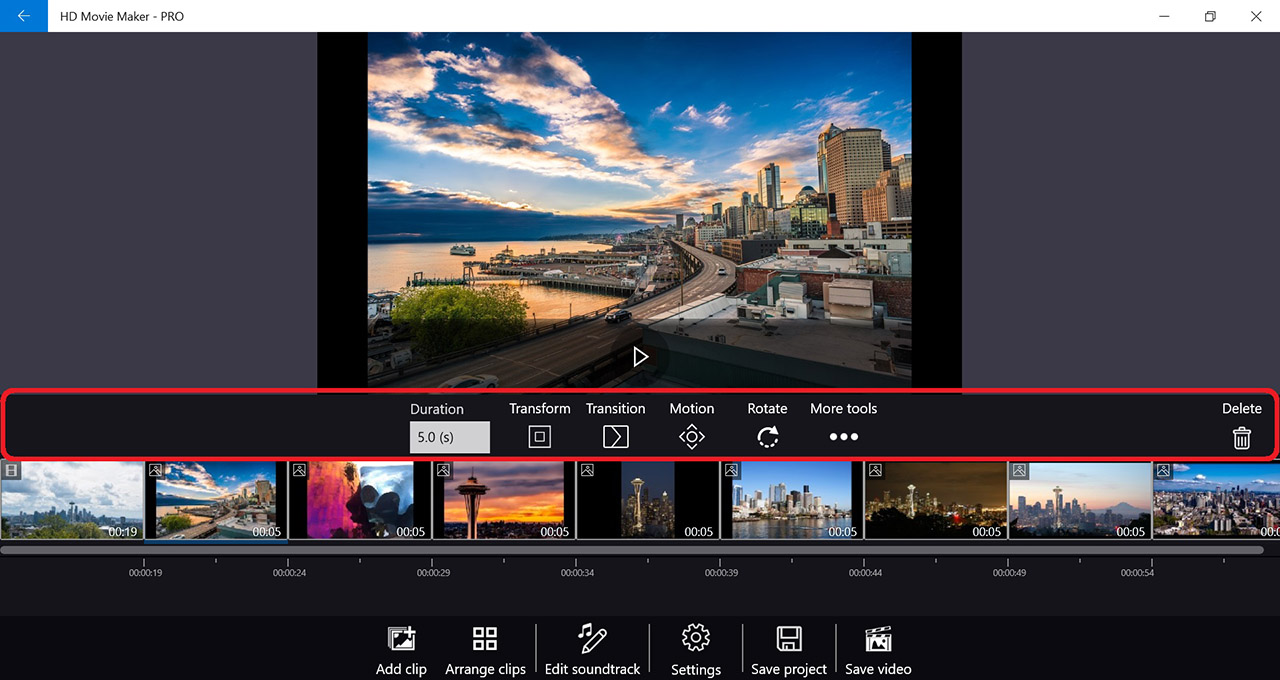
Task: Save project with floppy icon
Action: [x=789, y=639]
